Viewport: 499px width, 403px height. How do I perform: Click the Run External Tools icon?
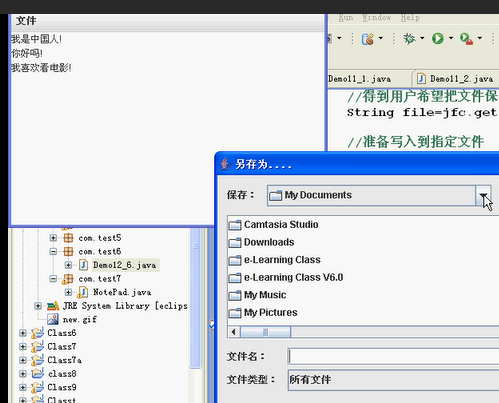click(466, 39)
